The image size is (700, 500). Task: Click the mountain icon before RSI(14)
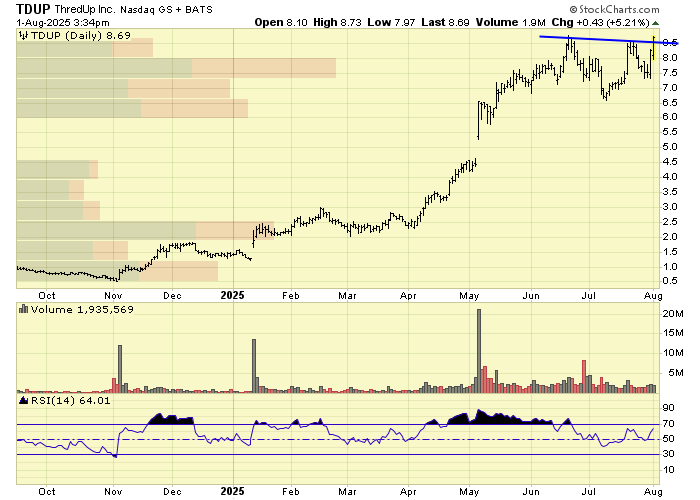tap(24, 400)
